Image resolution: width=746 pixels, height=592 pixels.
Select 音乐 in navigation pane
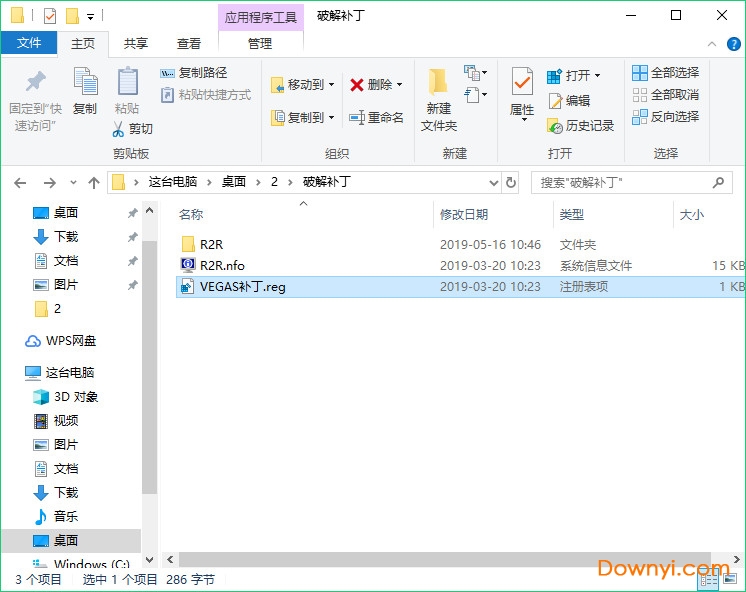pyautogui.click(x=56, y=516)
